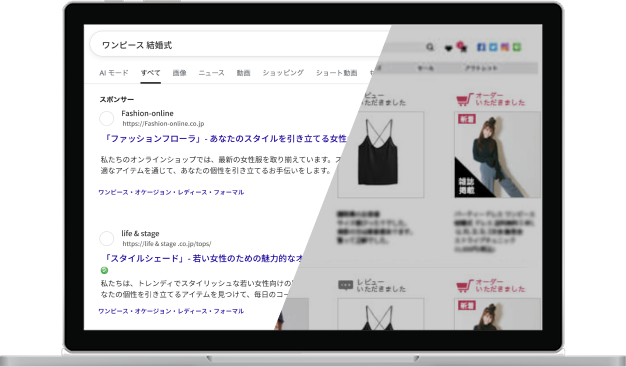
Task: Switch to the AI モード tab
Action: click(x=114, y=73)
